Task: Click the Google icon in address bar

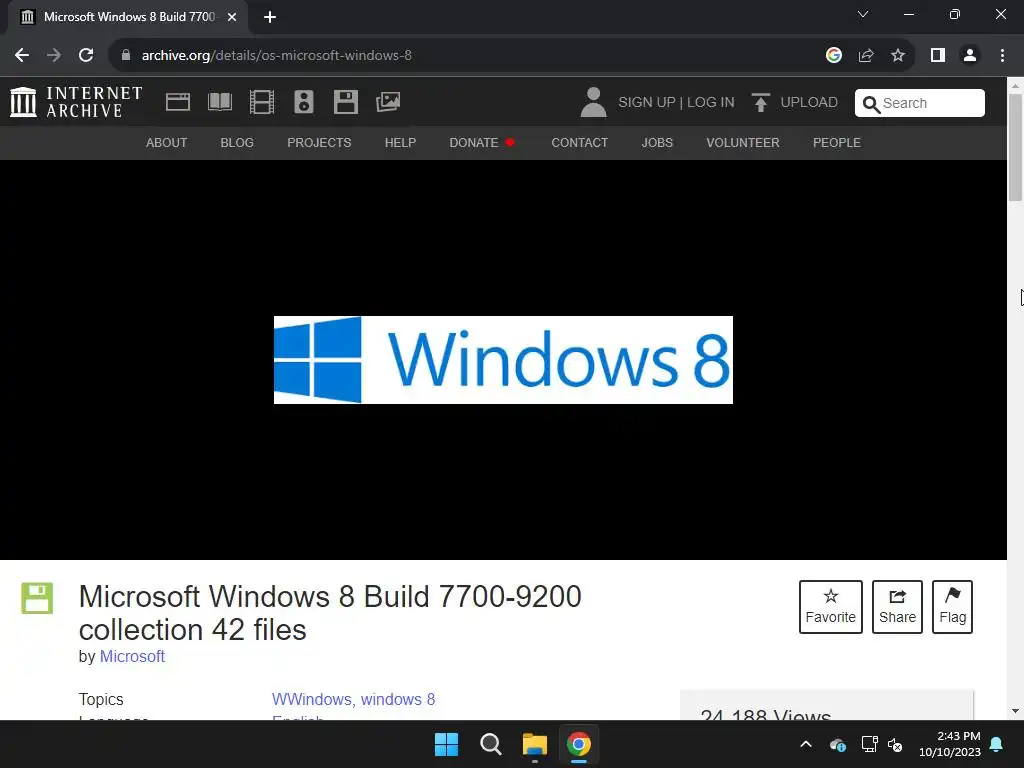Action: coord(833,56)
